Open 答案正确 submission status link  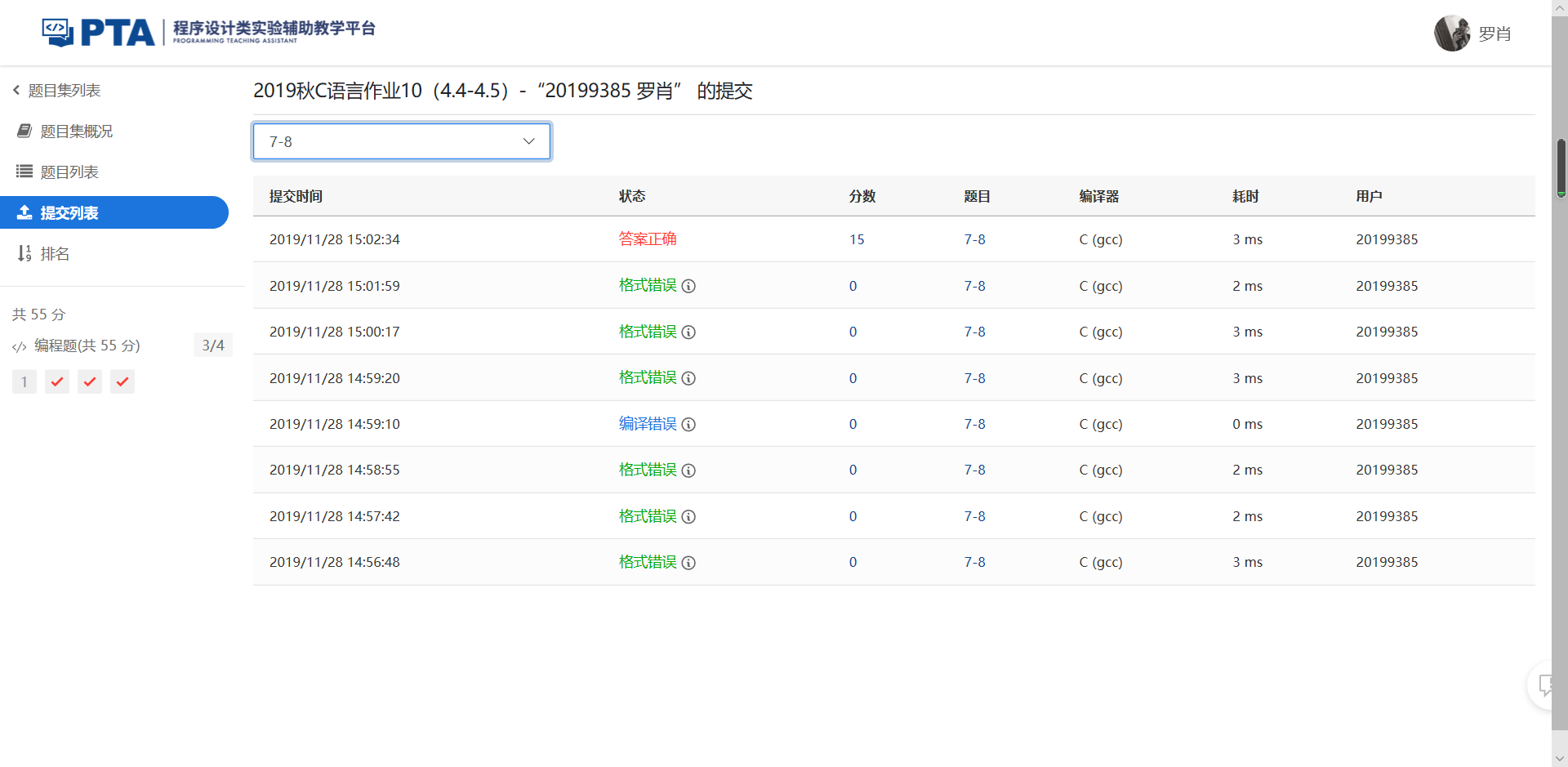point(647,239)
